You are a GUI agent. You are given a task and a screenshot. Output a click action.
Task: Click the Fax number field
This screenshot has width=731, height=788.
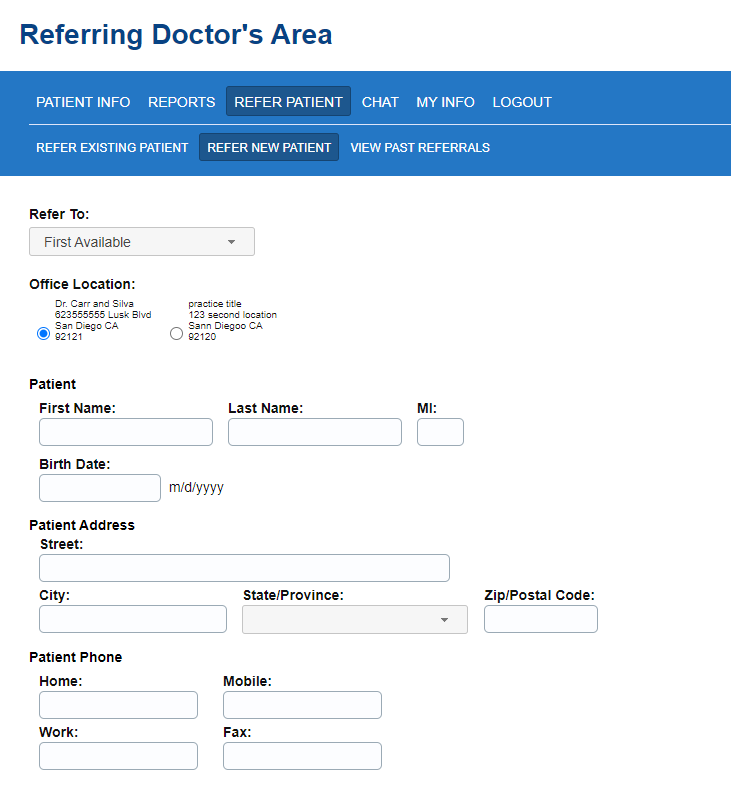click(x=302, y=756)
